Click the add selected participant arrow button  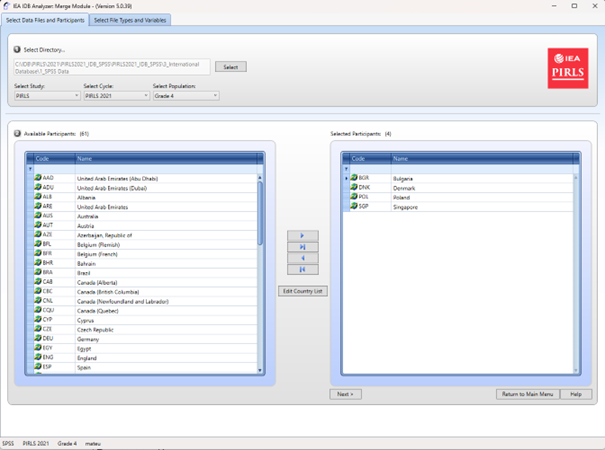click(302, 236)
